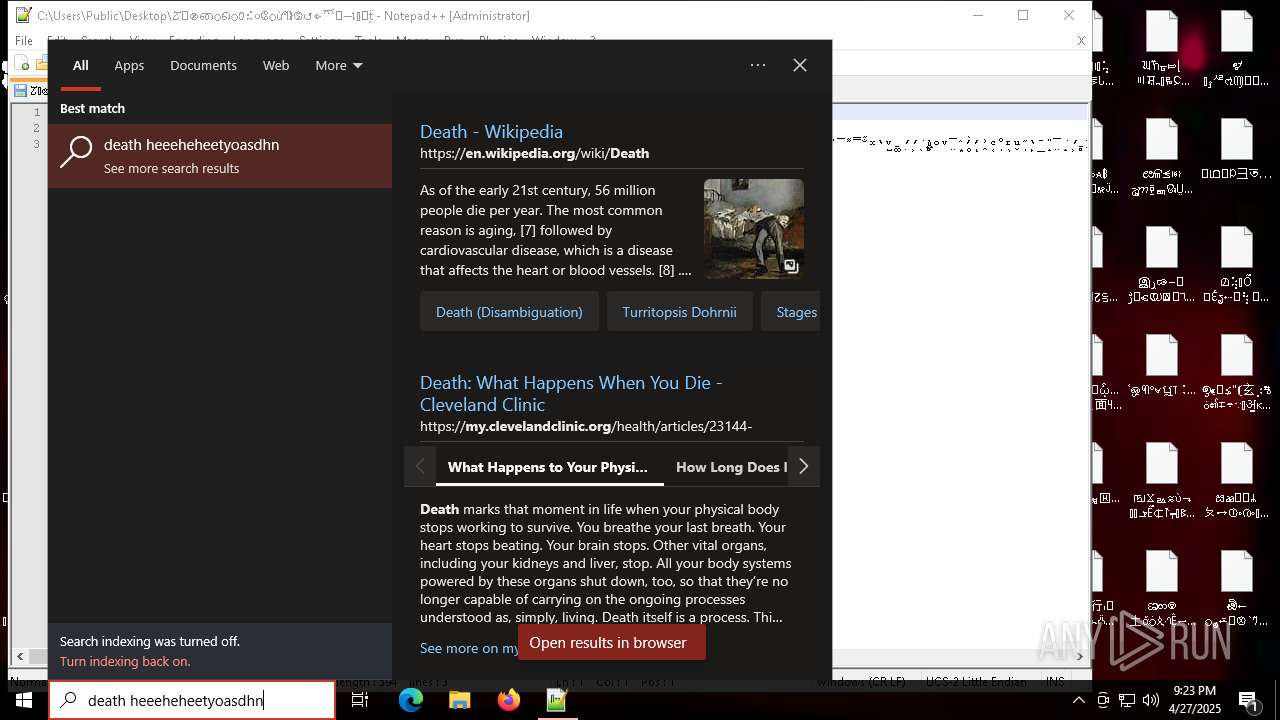Open Task View in the taskbar
Image resolution: width=1280 pixels, height=720 pixels.
[360, 700]
